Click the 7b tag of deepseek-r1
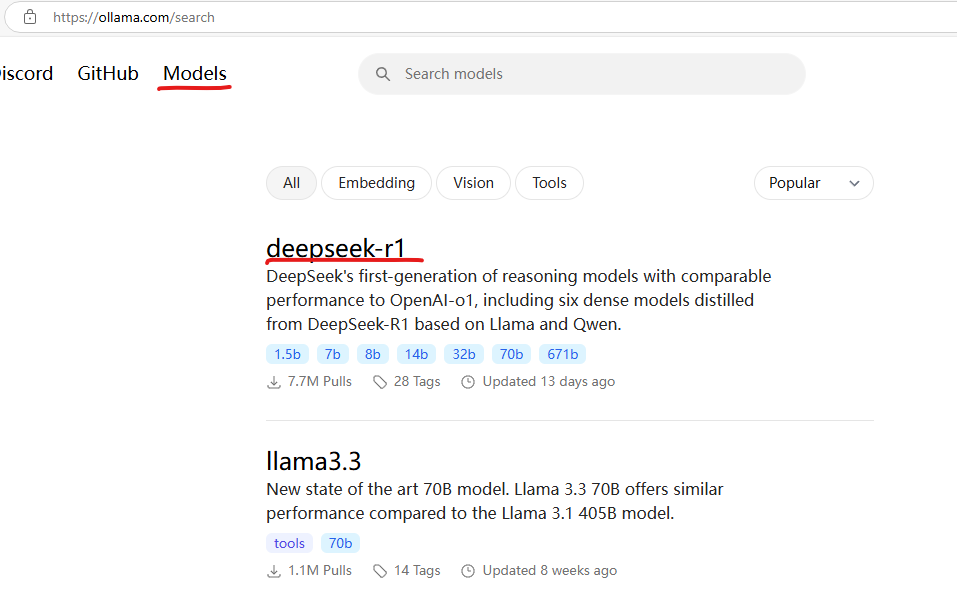This screenshot has height=594, width=957. click(x=333, y=354)
